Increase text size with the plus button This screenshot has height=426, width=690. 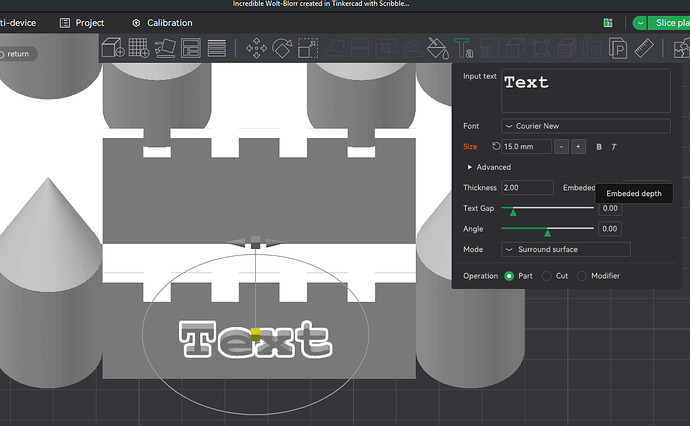pos(578,147)
